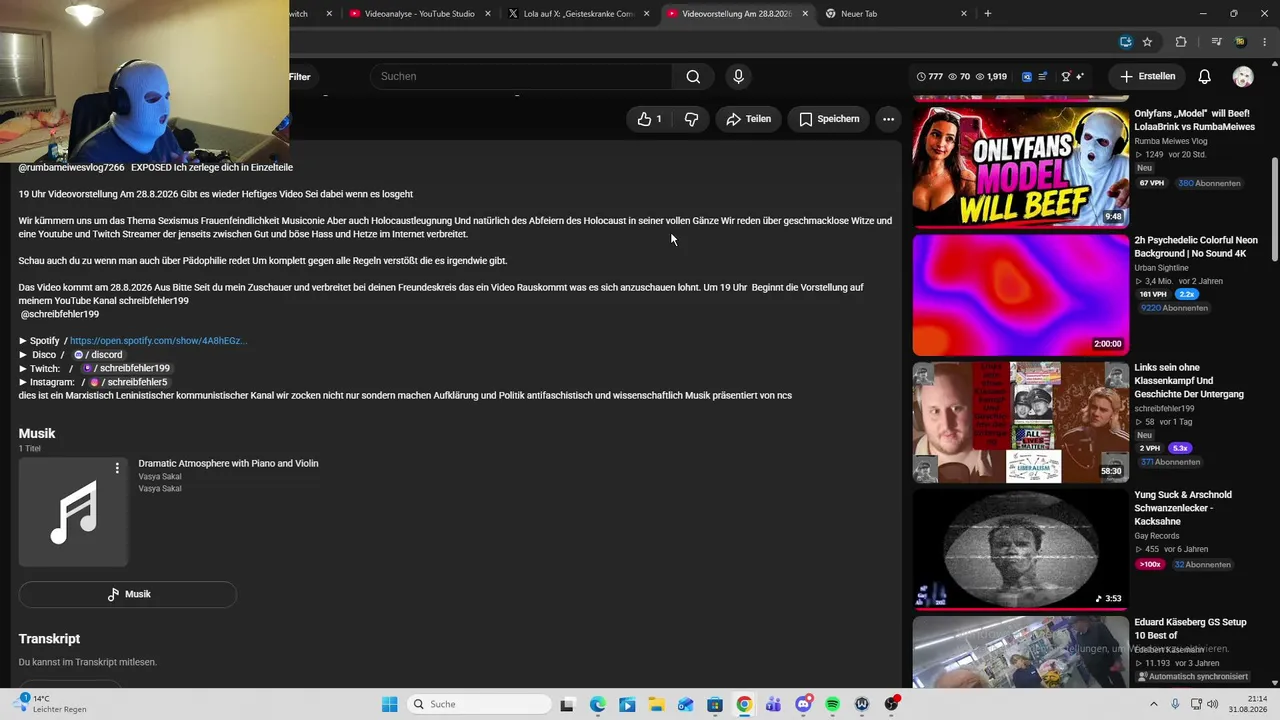Click the YouTube search magnifier icon
The image size is (1280, 720).
(693, 77)
